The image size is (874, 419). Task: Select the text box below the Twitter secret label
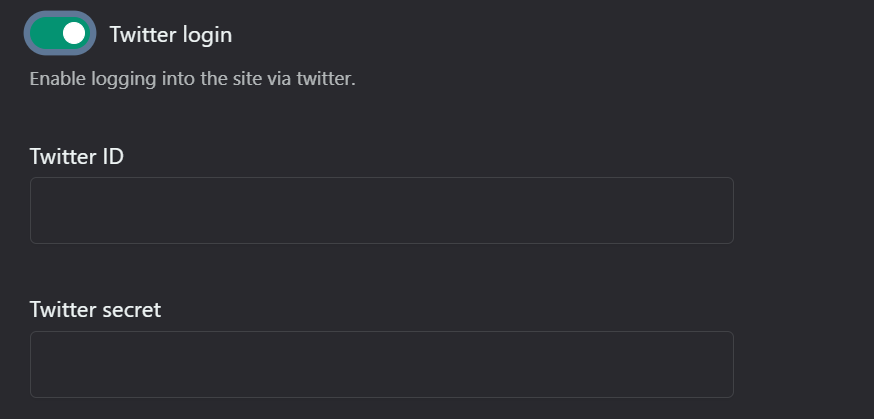pos(382,364)
